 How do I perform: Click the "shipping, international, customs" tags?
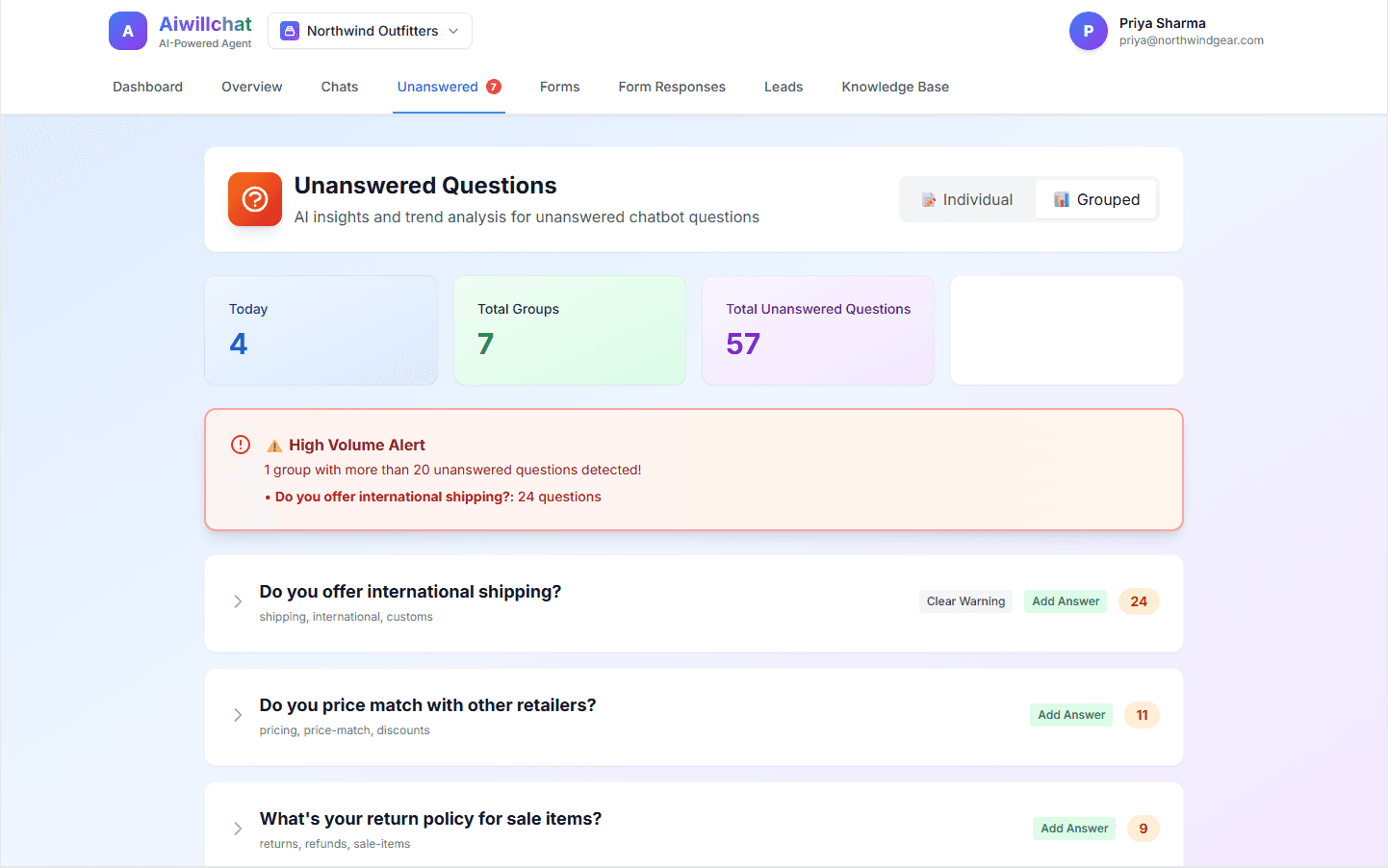(x=347, y=617)
